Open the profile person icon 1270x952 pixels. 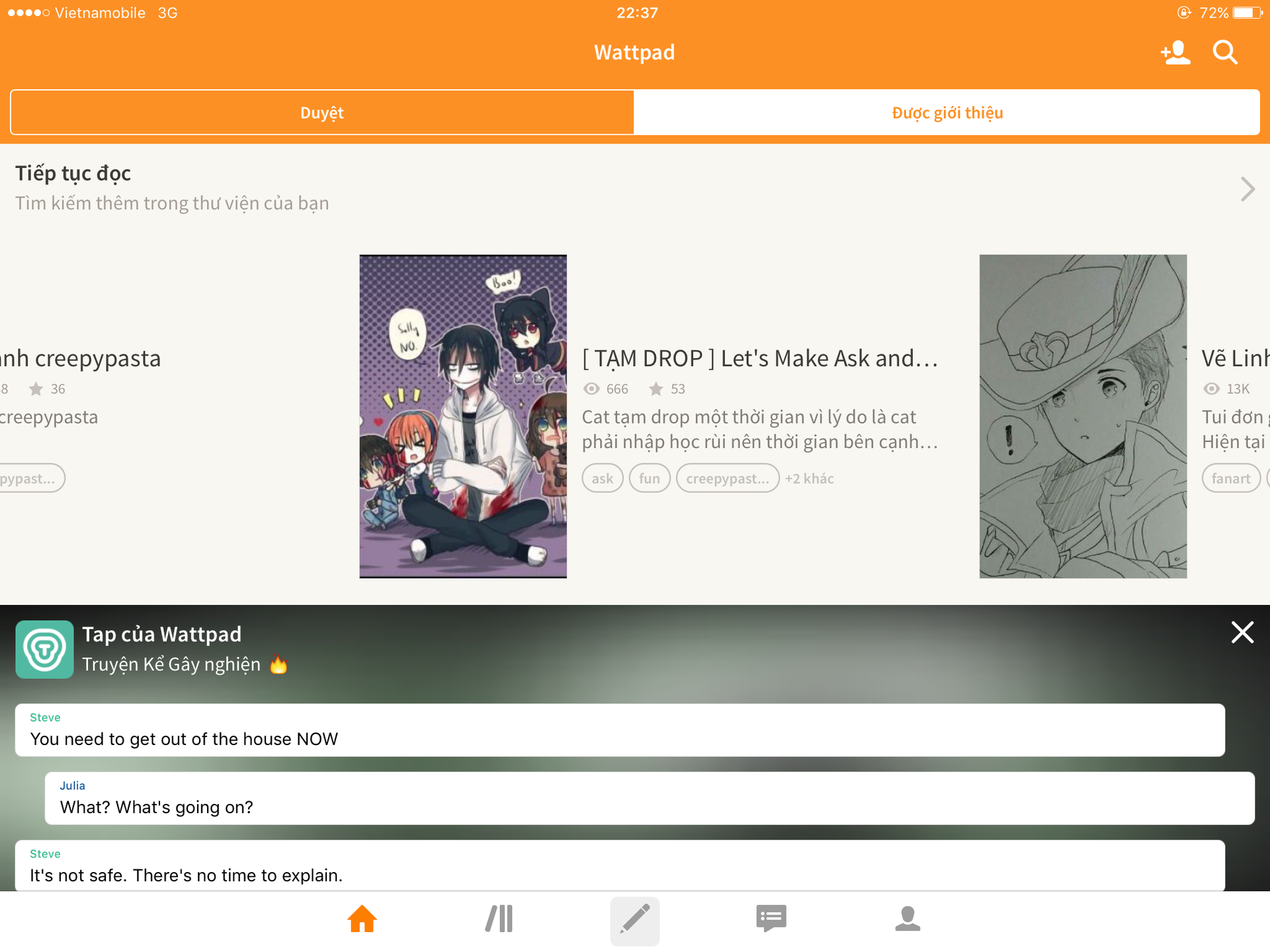coord(908,919)
